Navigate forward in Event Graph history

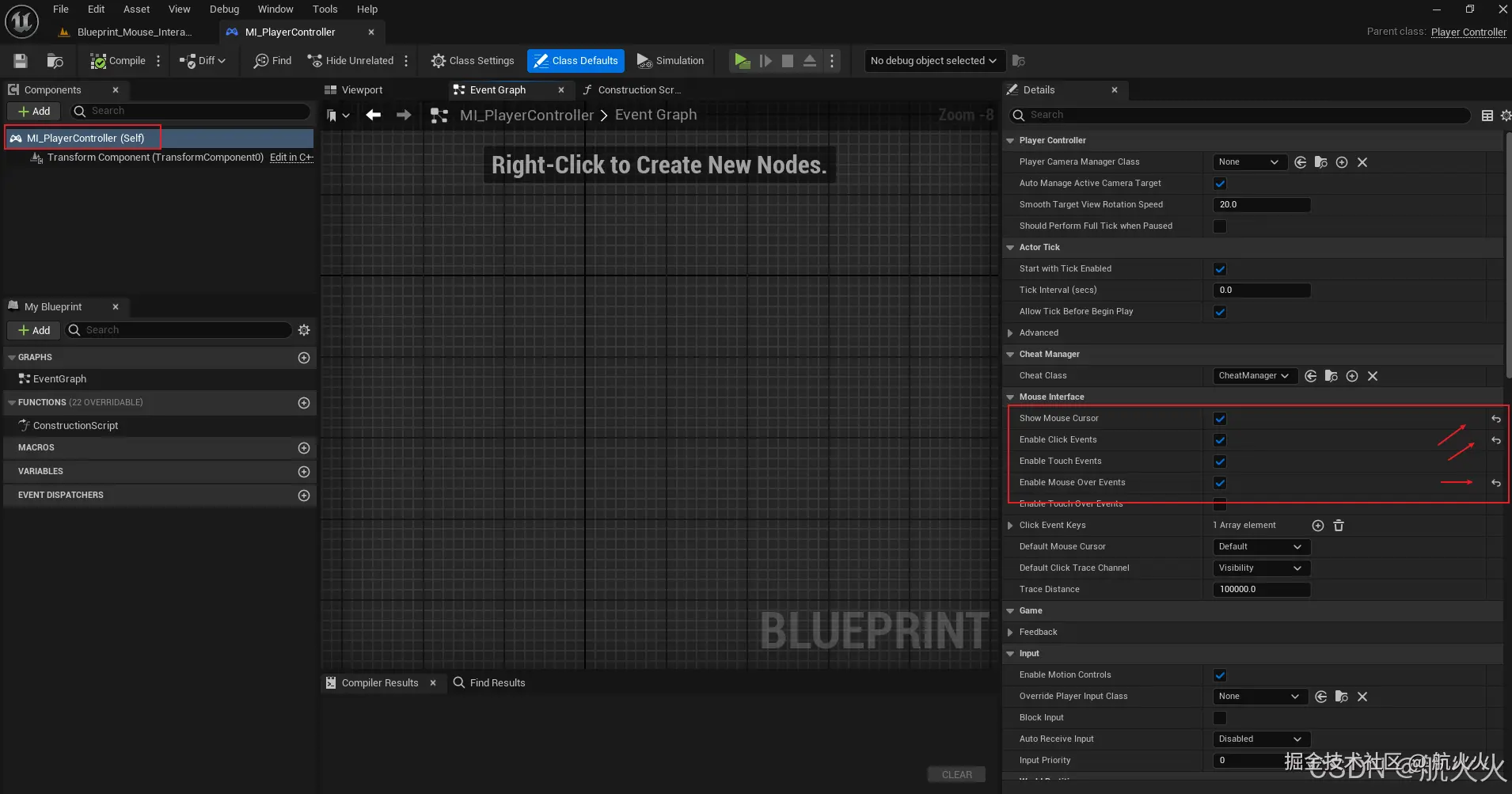click(404, 115)
